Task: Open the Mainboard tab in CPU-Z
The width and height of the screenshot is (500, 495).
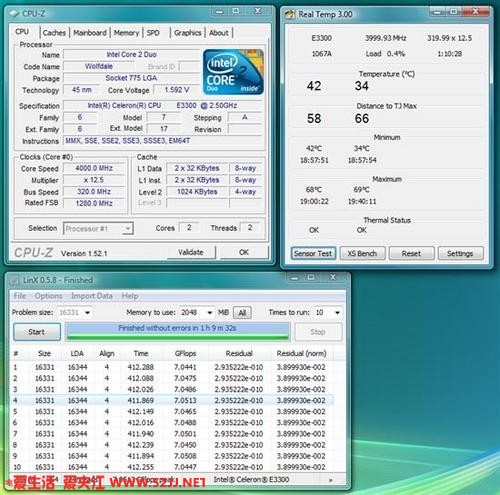Action: click(x=90, y=33)
